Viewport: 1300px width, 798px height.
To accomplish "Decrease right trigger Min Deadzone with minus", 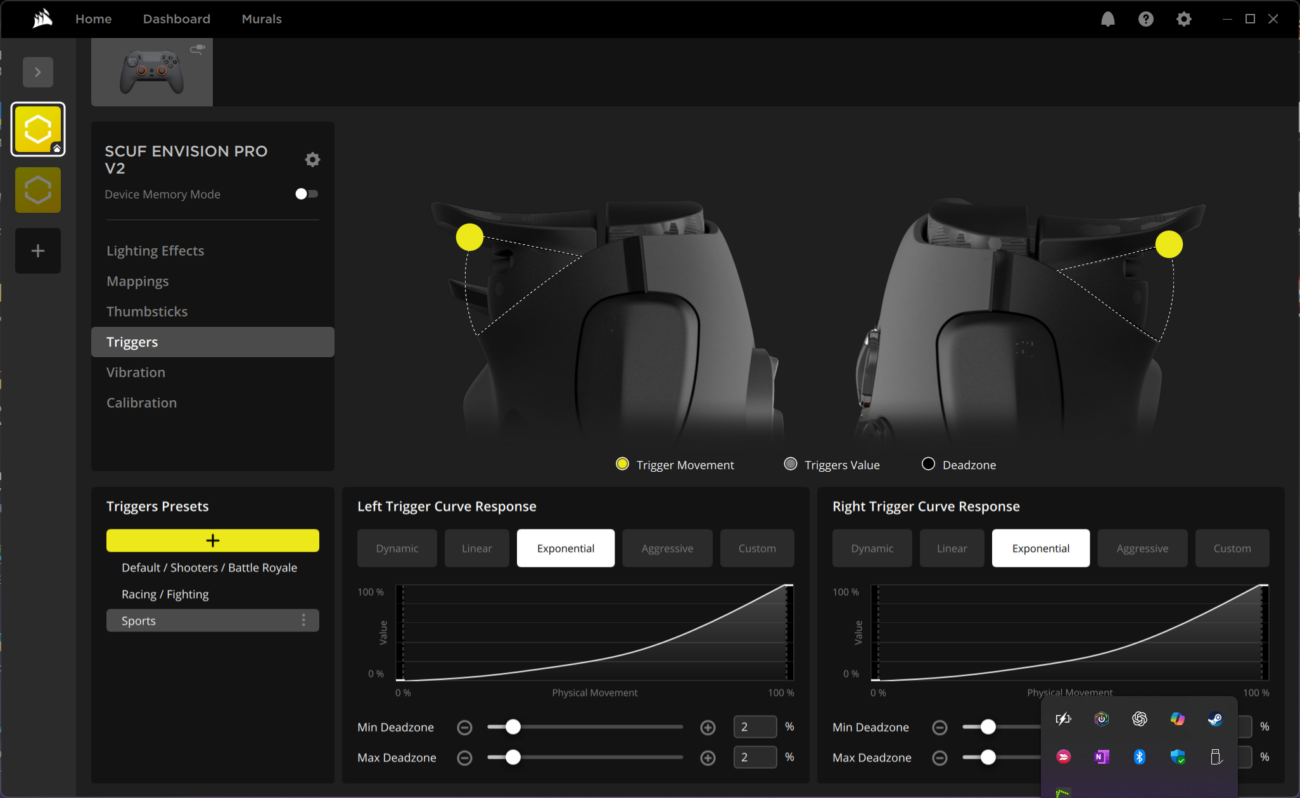I will click(x=939, y=728).
